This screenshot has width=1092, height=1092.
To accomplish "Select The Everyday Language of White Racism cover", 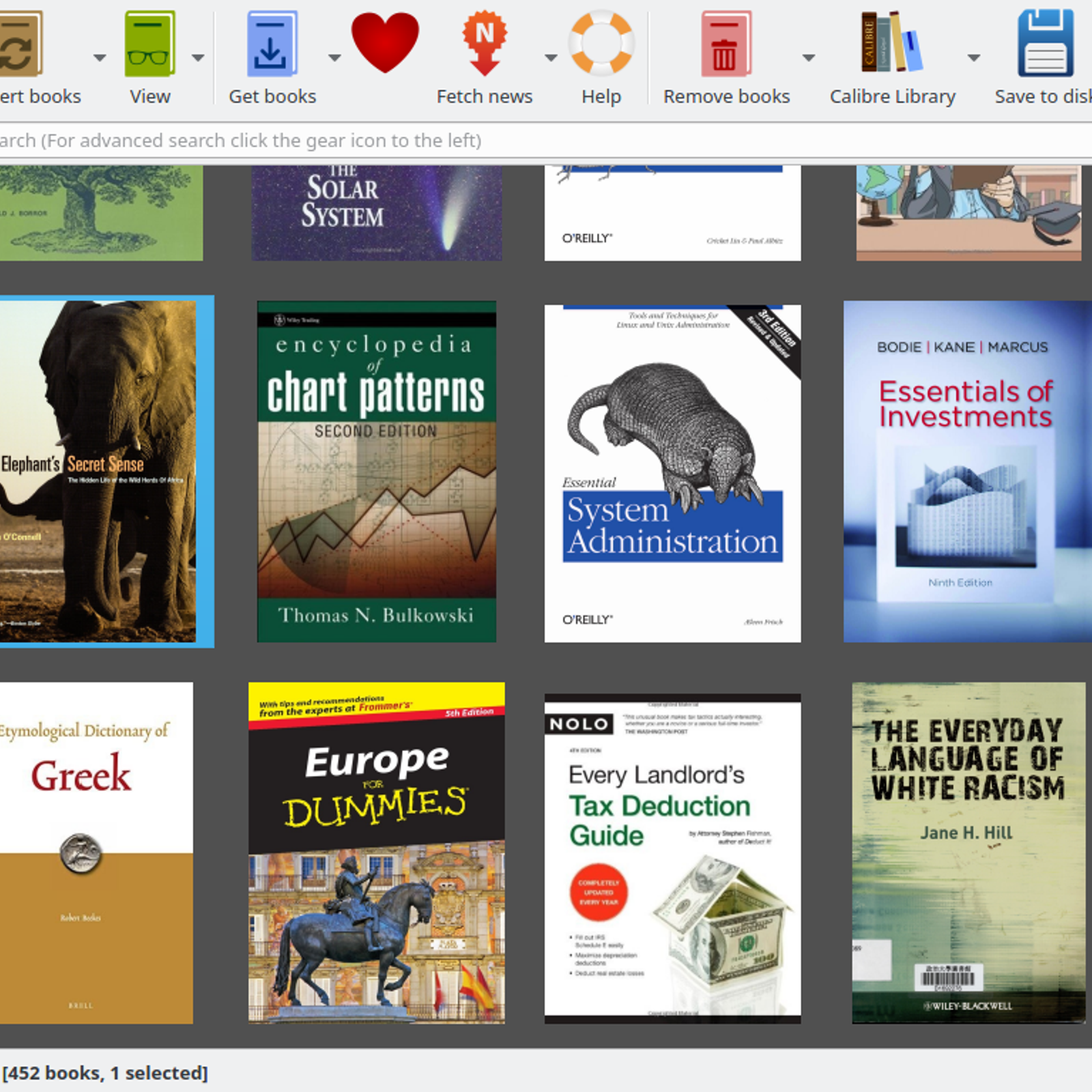I will pyautogui.click(x=968, y=853).
